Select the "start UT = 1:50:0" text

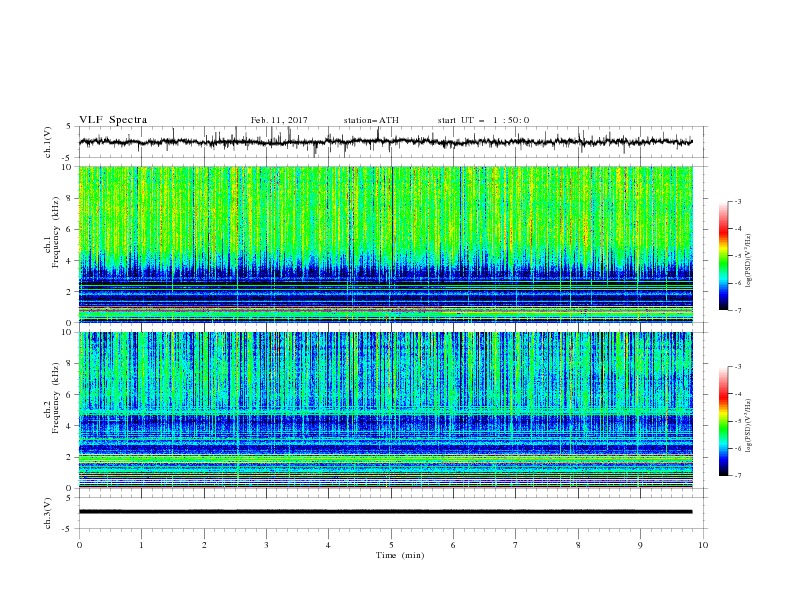tap(483, 120)
